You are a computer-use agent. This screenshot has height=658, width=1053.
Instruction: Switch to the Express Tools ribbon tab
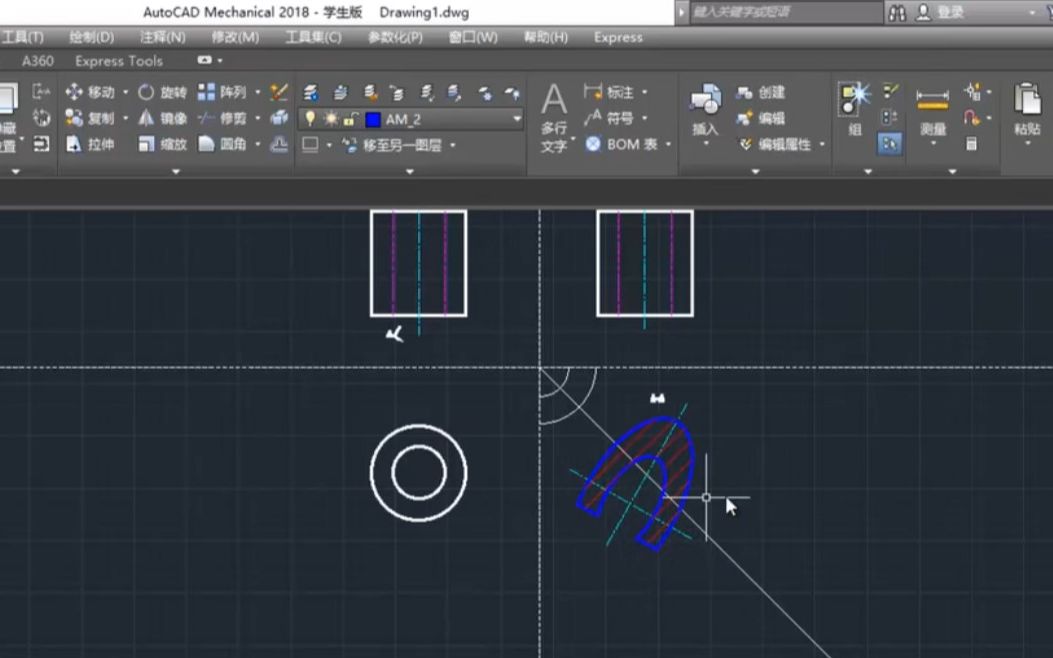tap(118, 61)
